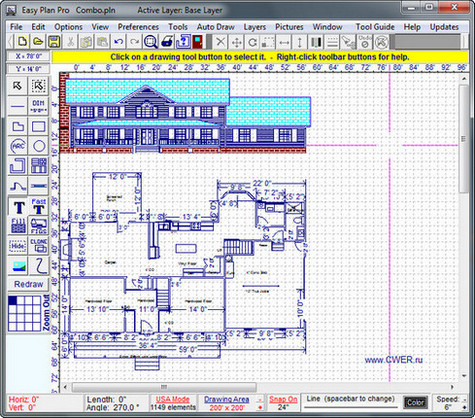Increase drawing area with plus button

click(260, 408)
